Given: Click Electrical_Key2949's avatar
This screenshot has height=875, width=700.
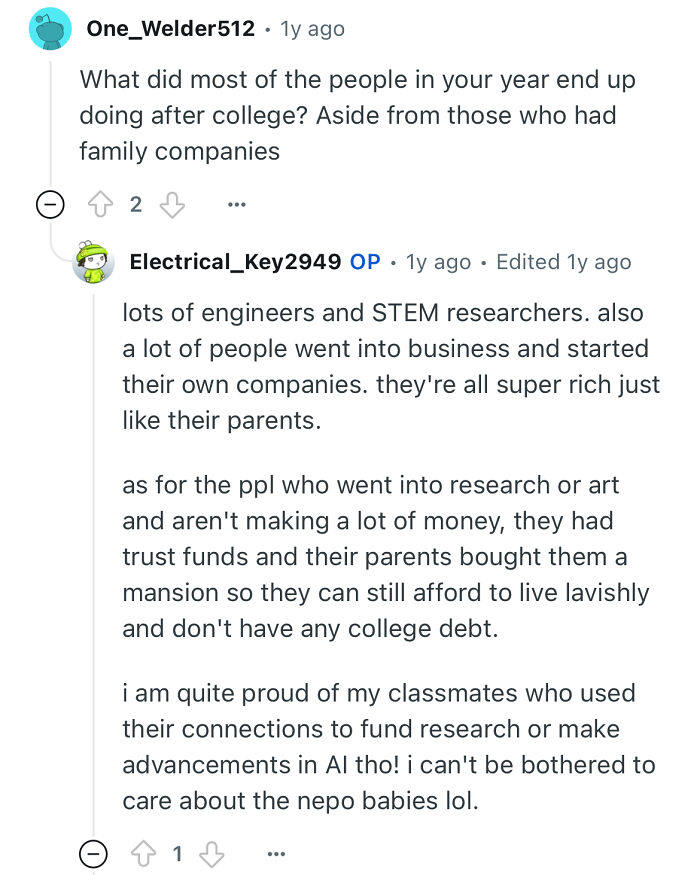Looking at the screenshot, I should click(93, 263).
